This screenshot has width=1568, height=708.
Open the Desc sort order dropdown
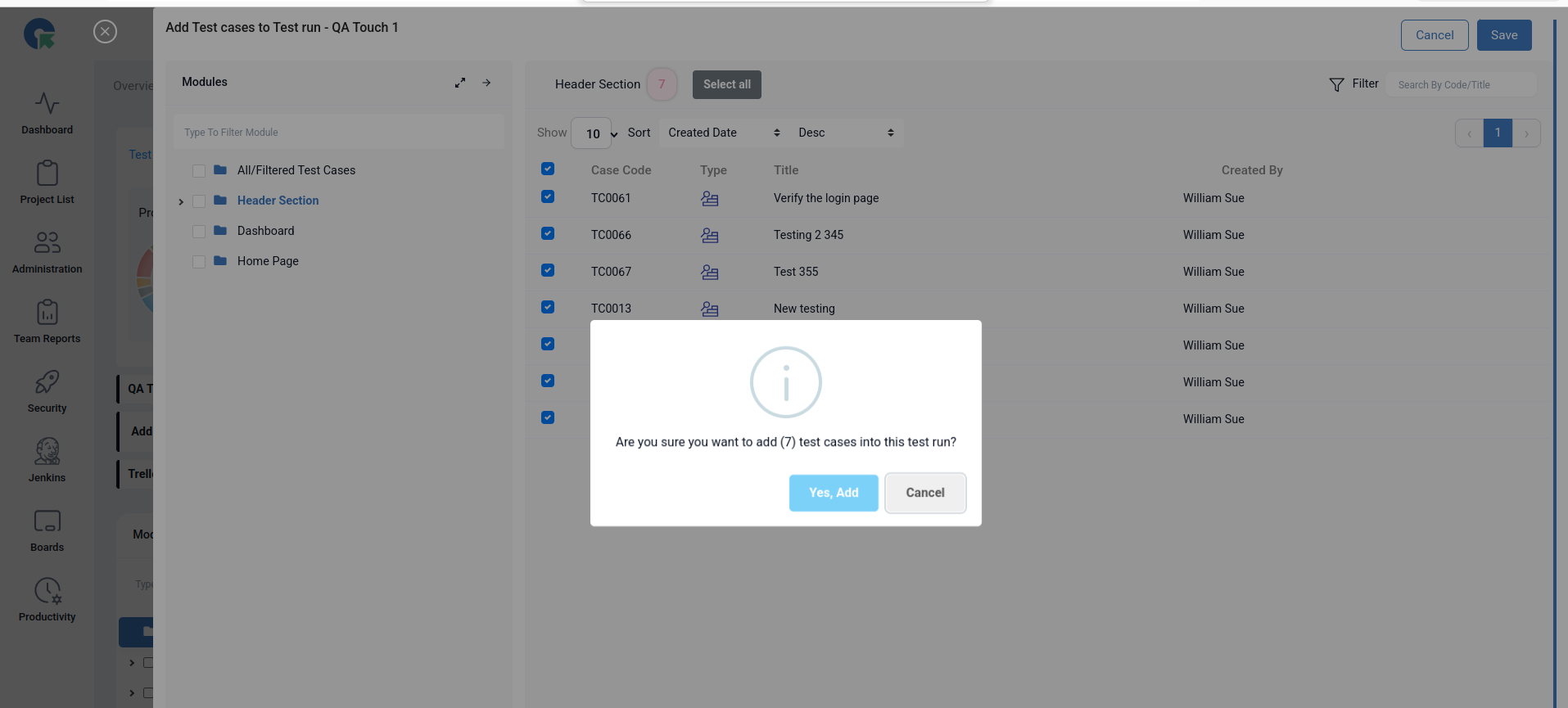coord(845,133)
